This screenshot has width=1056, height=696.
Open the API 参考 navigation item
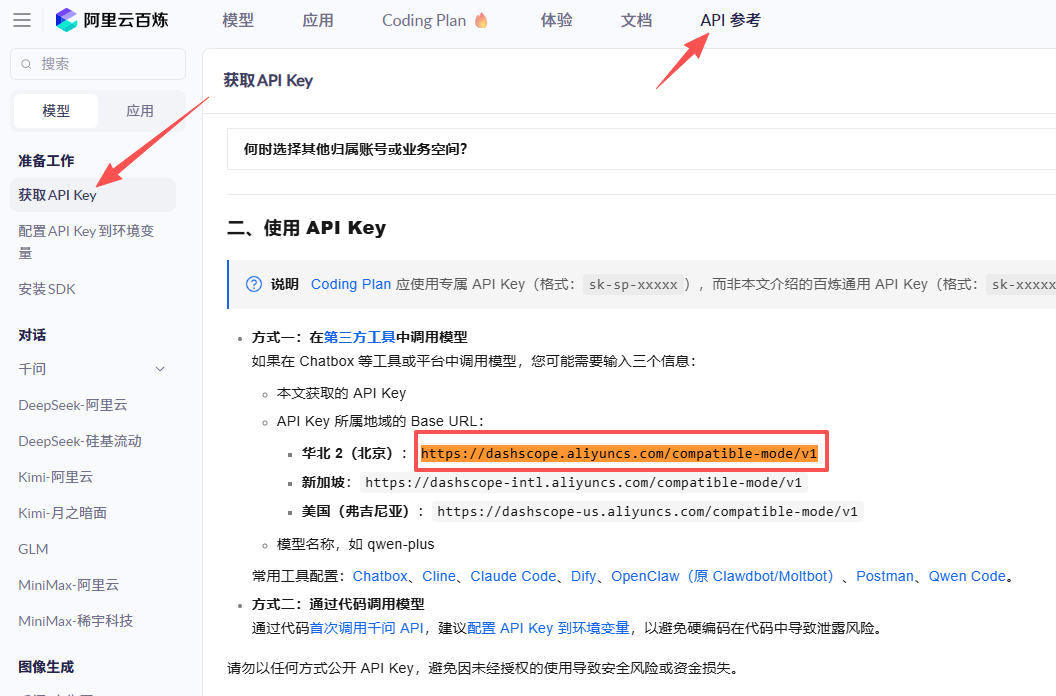(x=731, y=20)
